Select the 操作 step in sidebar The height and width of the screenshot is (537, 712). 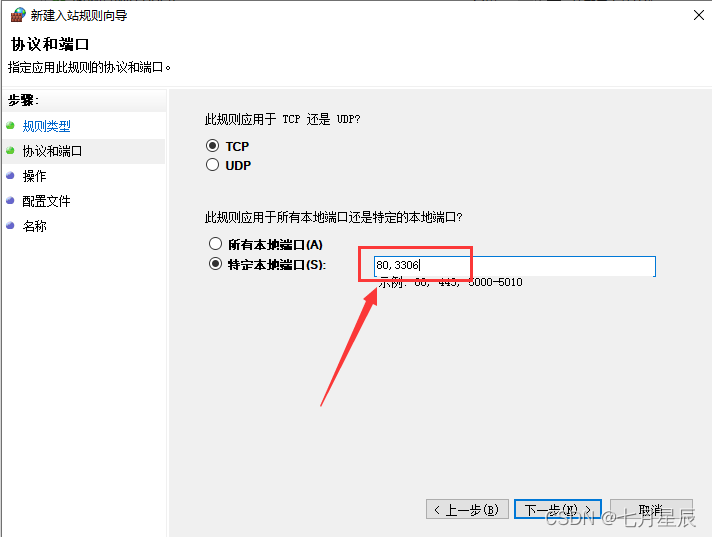click(x=35, y=176)
